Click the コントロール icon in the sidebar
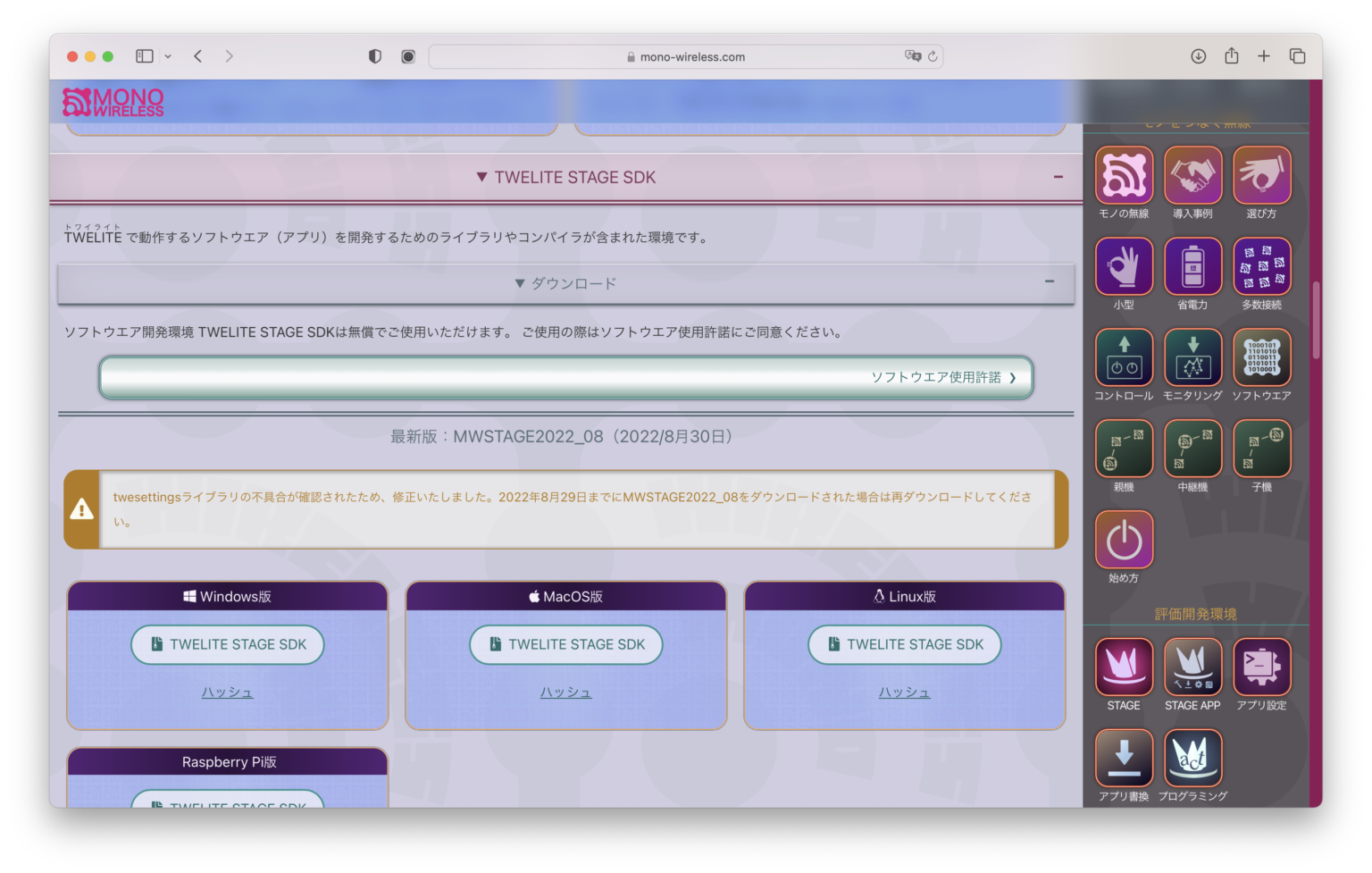The image size is (1372, 873). point(1124,357)
